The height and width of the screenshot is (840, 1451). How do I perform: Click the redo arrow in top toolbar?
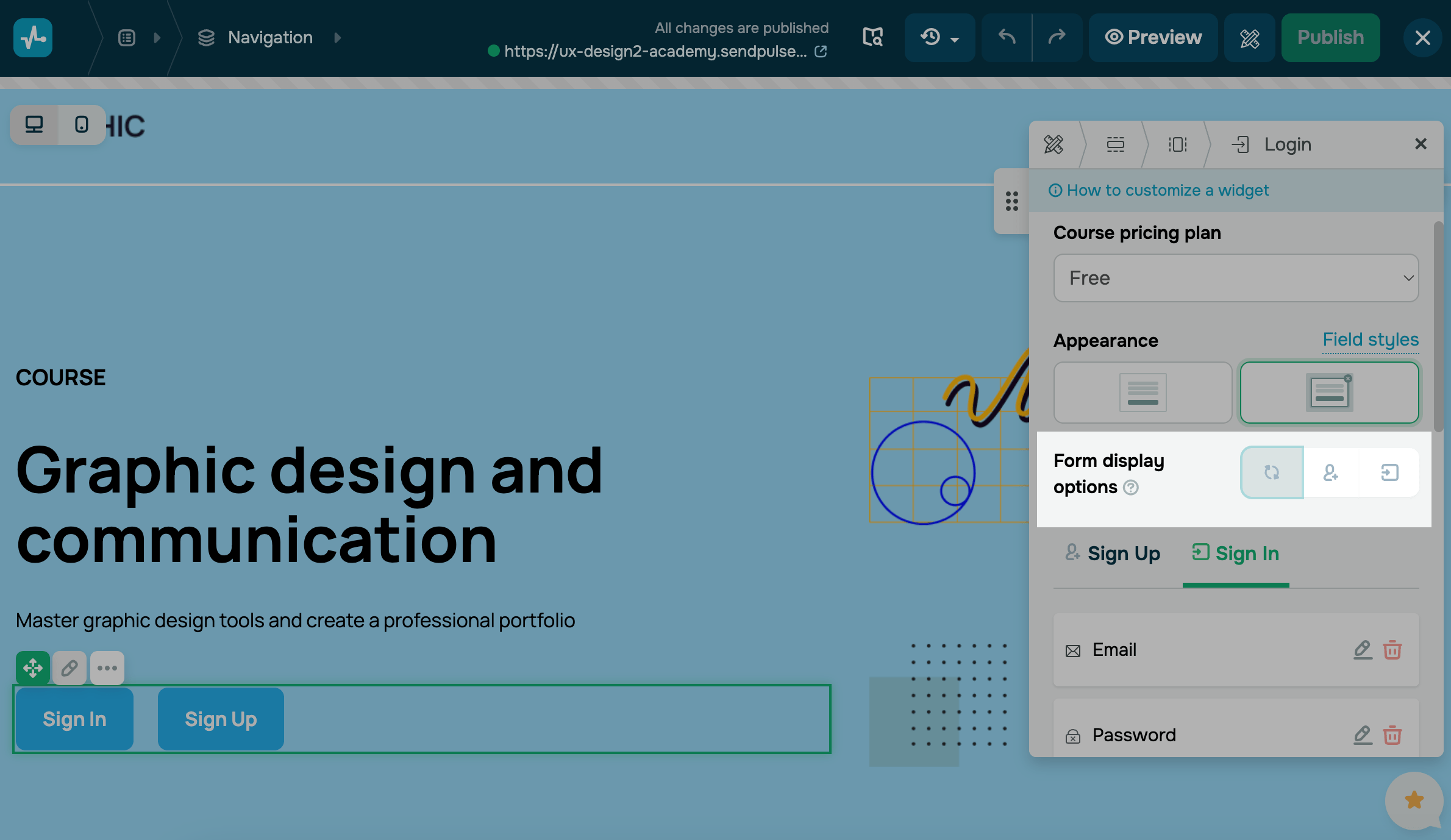point(1057,38)
